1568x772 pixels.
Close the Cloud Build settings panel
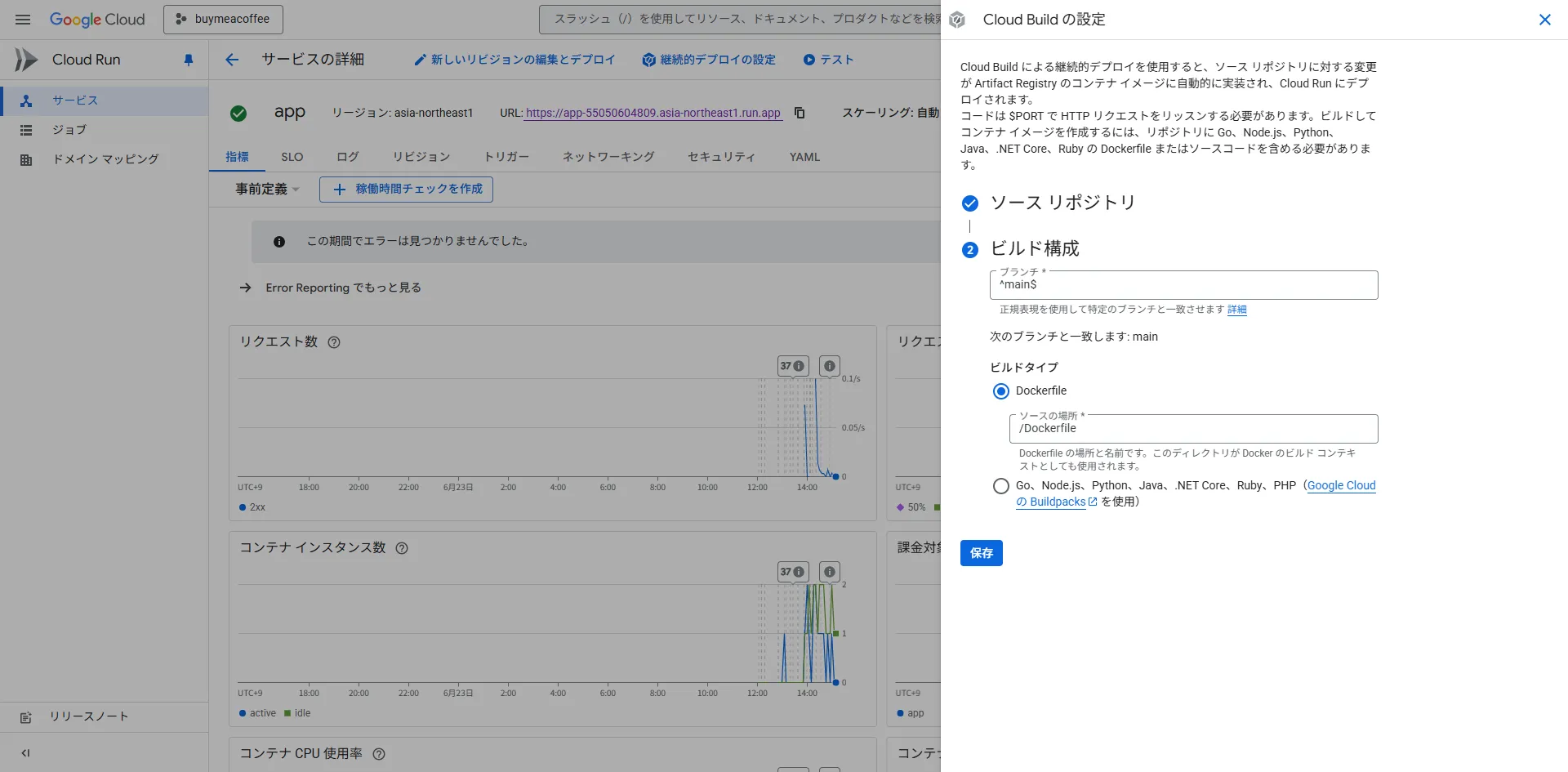tap(1544, 20)
